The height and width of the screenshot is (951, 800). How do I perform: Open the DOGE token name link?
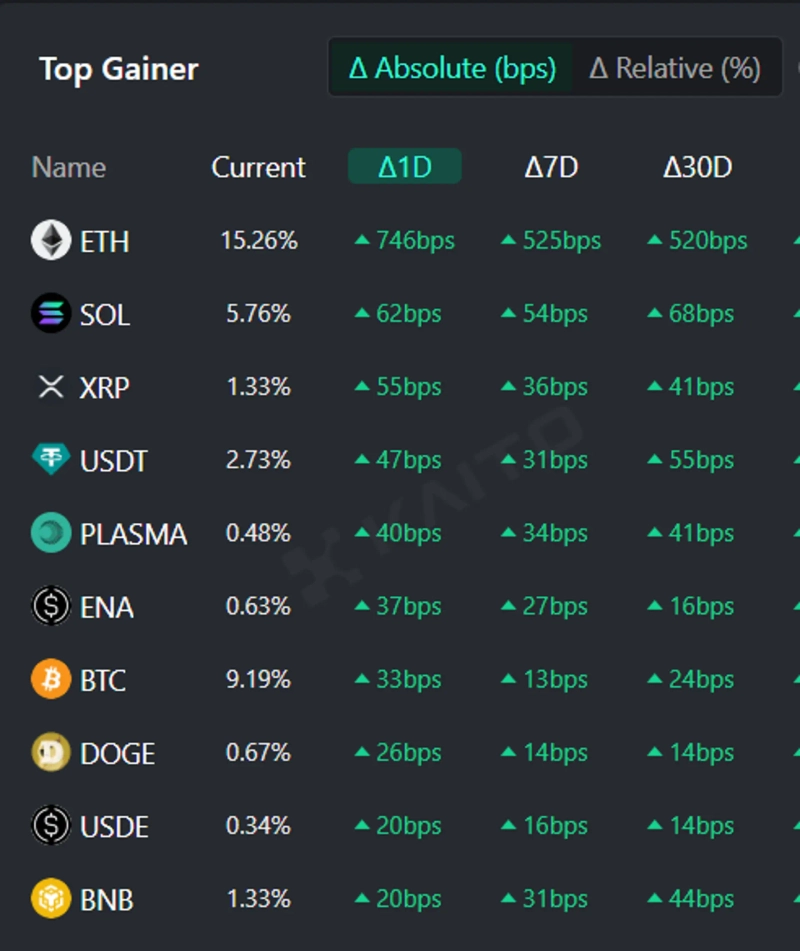point(117,753)
